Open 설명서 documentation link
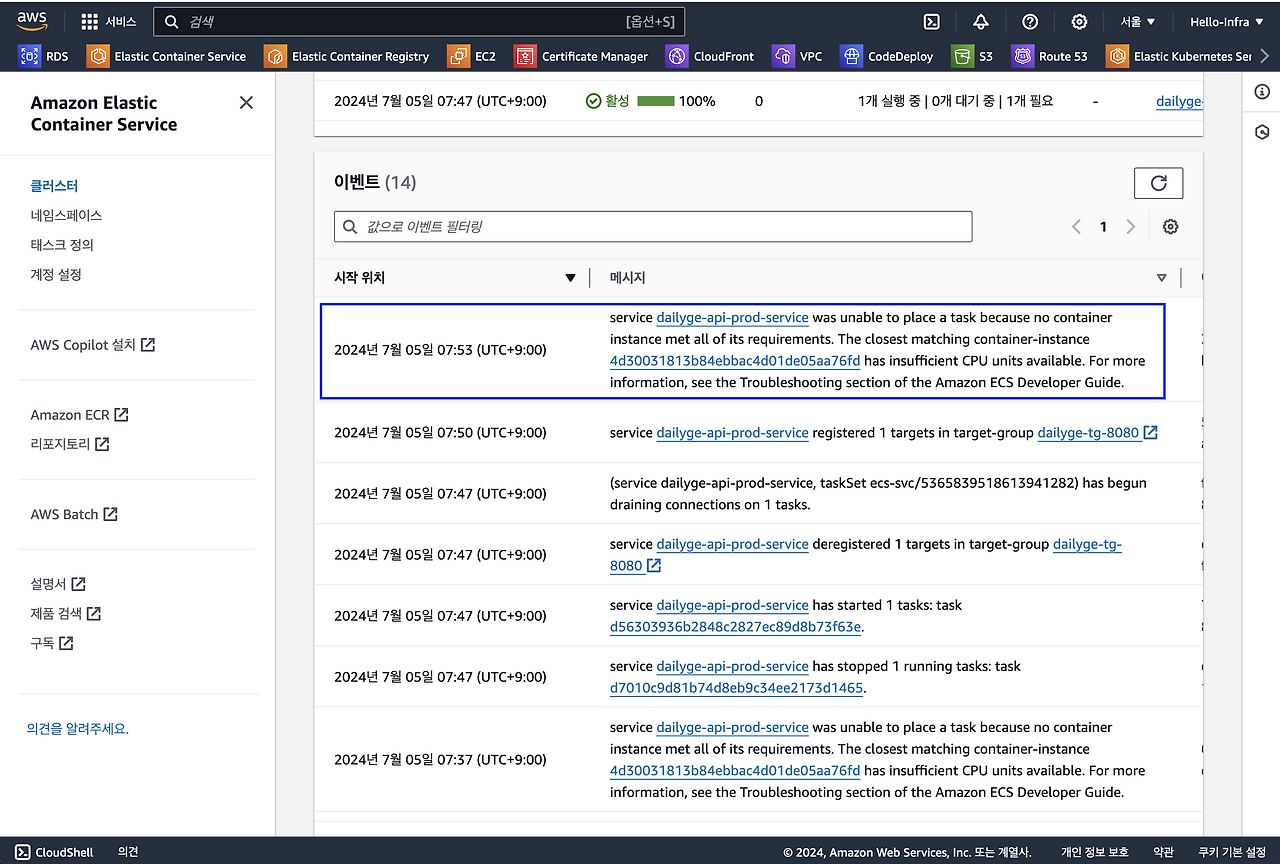1280x864 pixels. [x=58, y=584]
